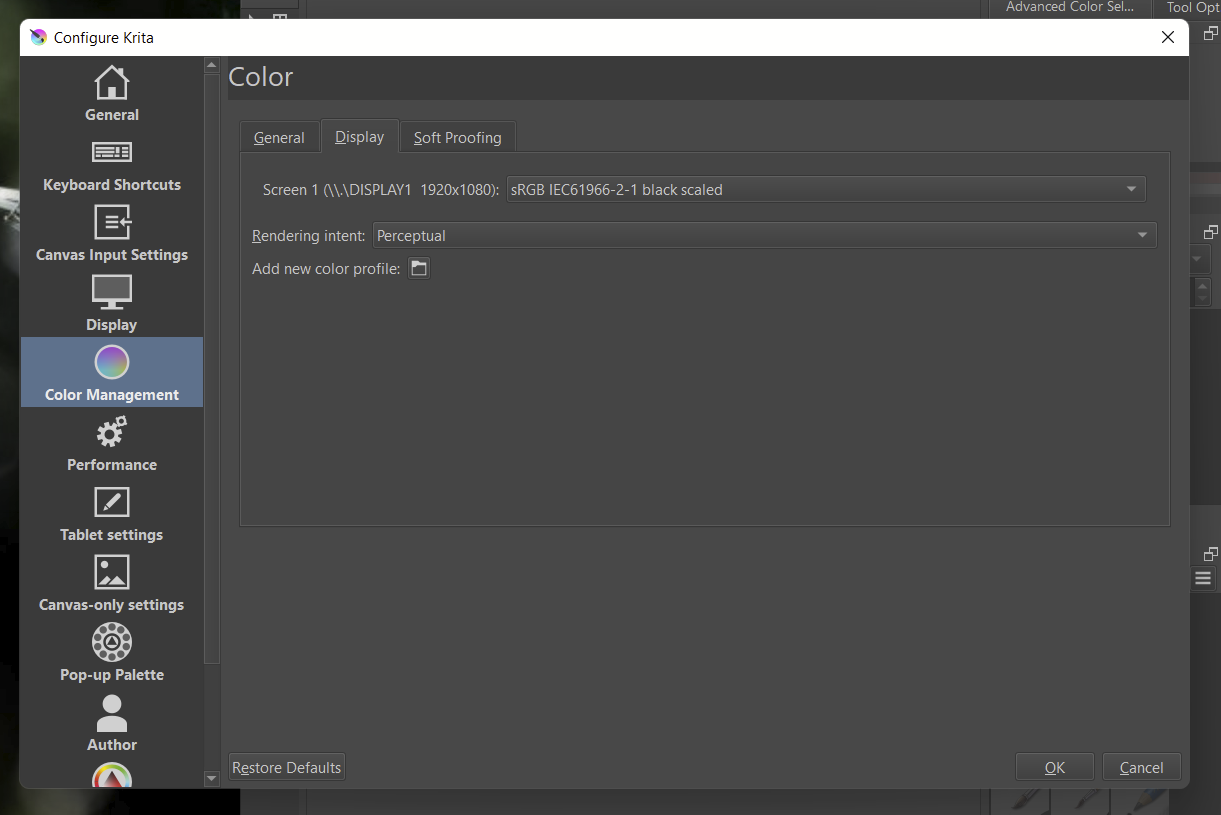Click Restore Defaults button

pos(287,767)
